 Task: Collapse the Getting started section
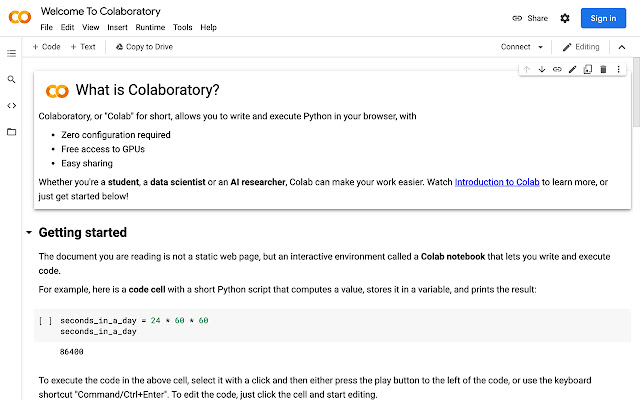(29, 233)
